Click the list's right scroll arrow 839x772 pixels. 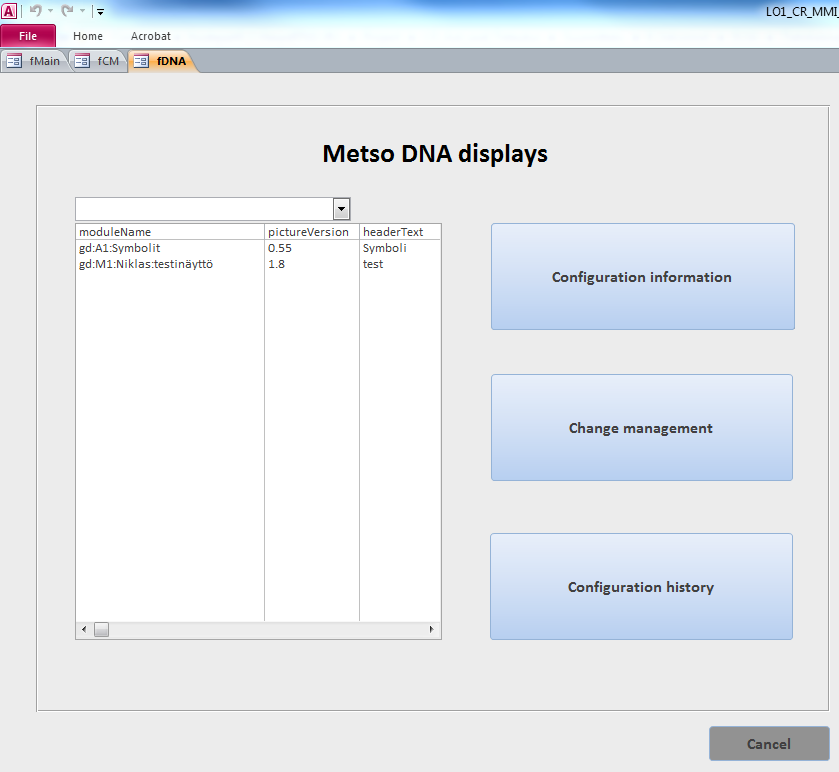(431, 629)
